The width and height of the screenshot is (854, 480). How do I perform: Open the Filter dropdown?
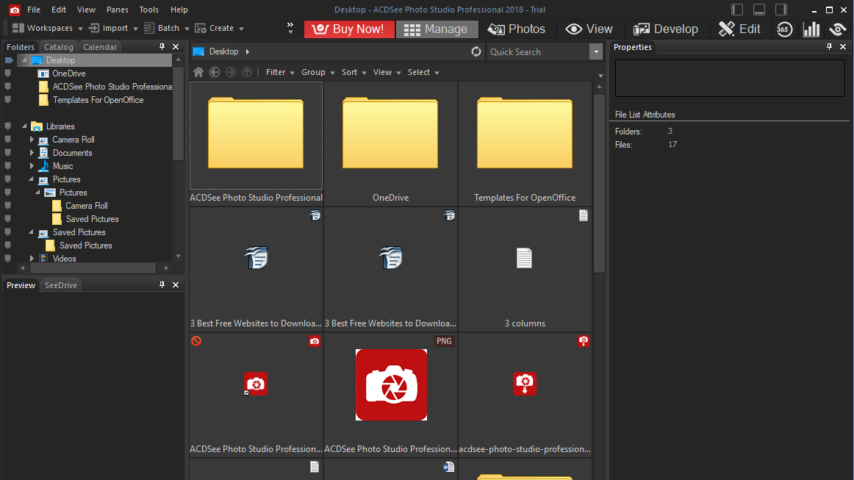pos(280,72)
